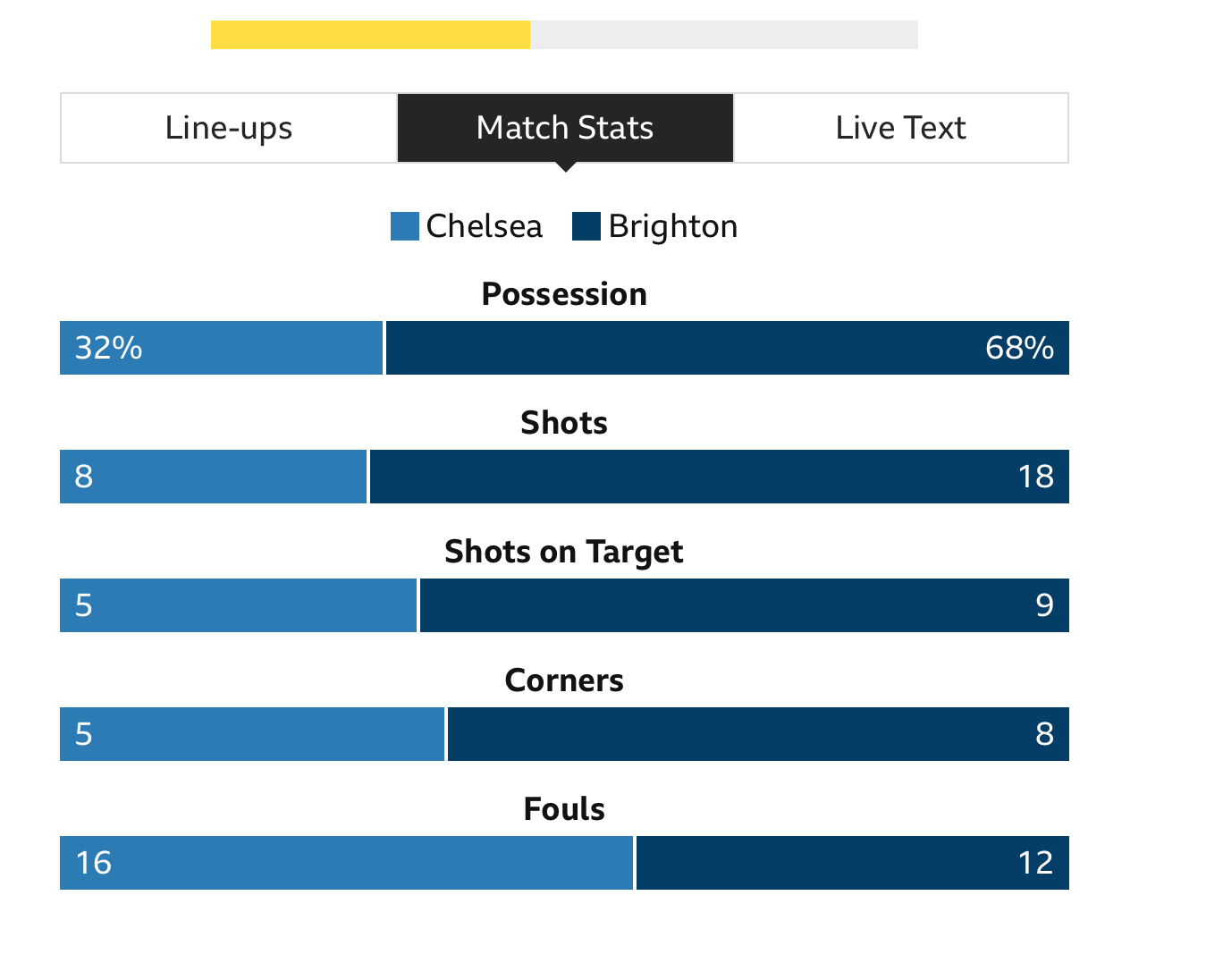
Task: Click Chelsea's 5 shots on target bar
Action: 239,605
